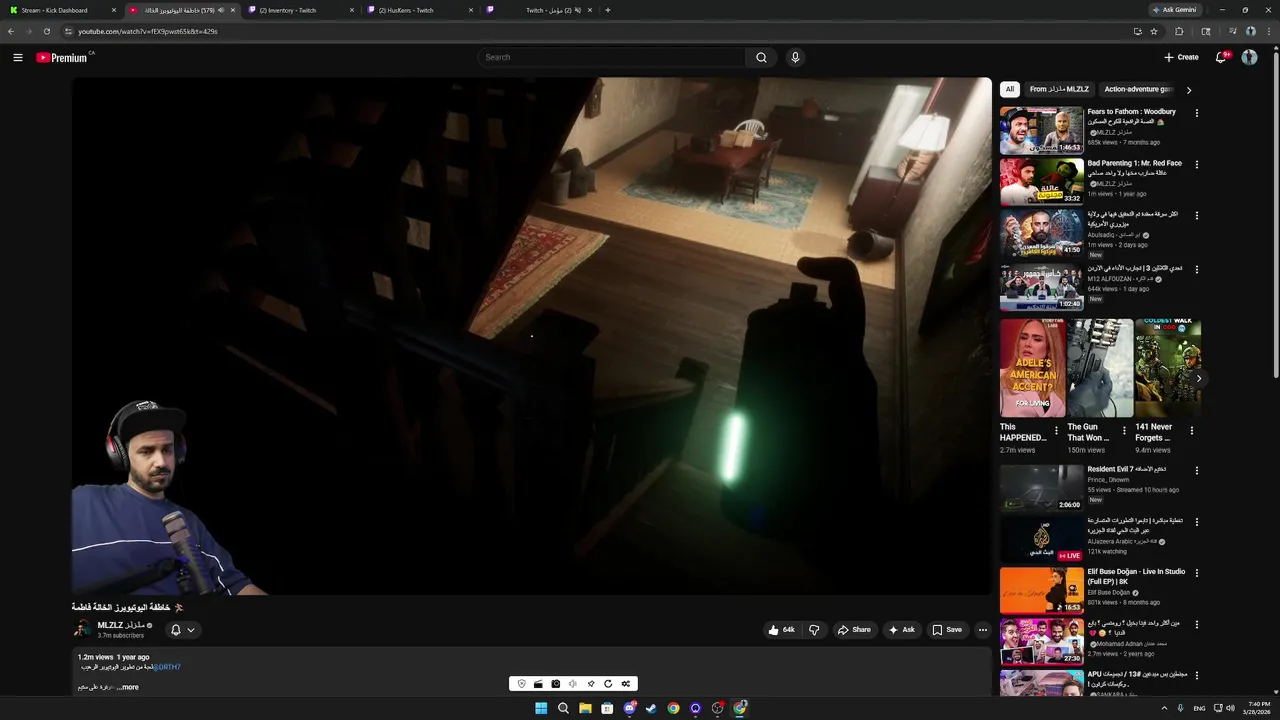Viewport: 1280px width, 720px height.
Task: Click the Share button
Action: 854,630
